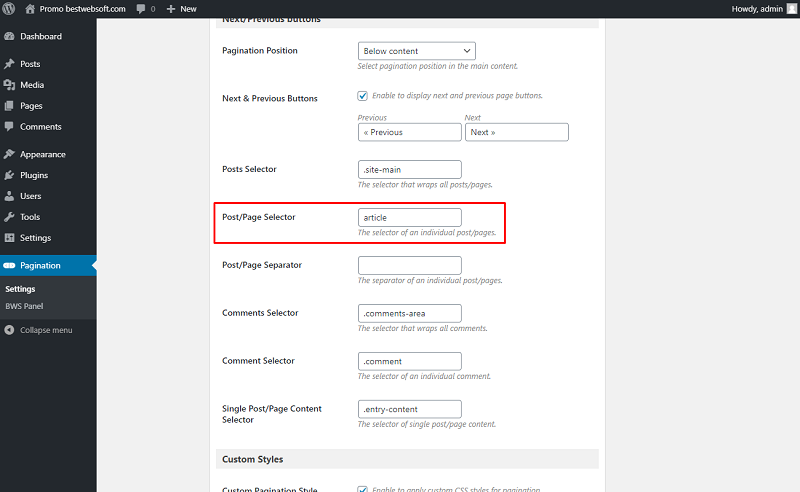Open the Pagination Position dropdown
800x492 pixels.
pyautogui.click(x=417, y=51)
